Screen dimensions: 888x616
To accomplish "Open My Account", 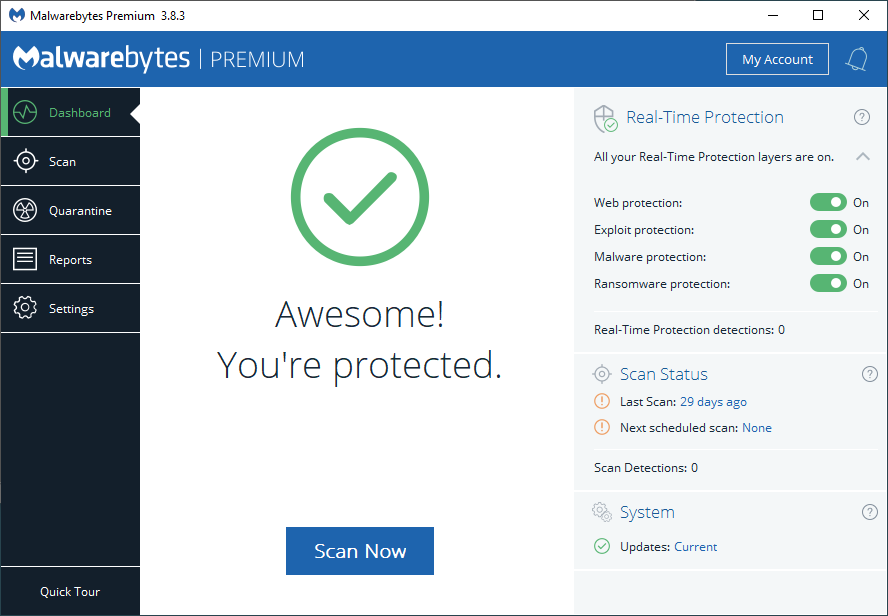I will pyautogui.click(x=777, y=59).
